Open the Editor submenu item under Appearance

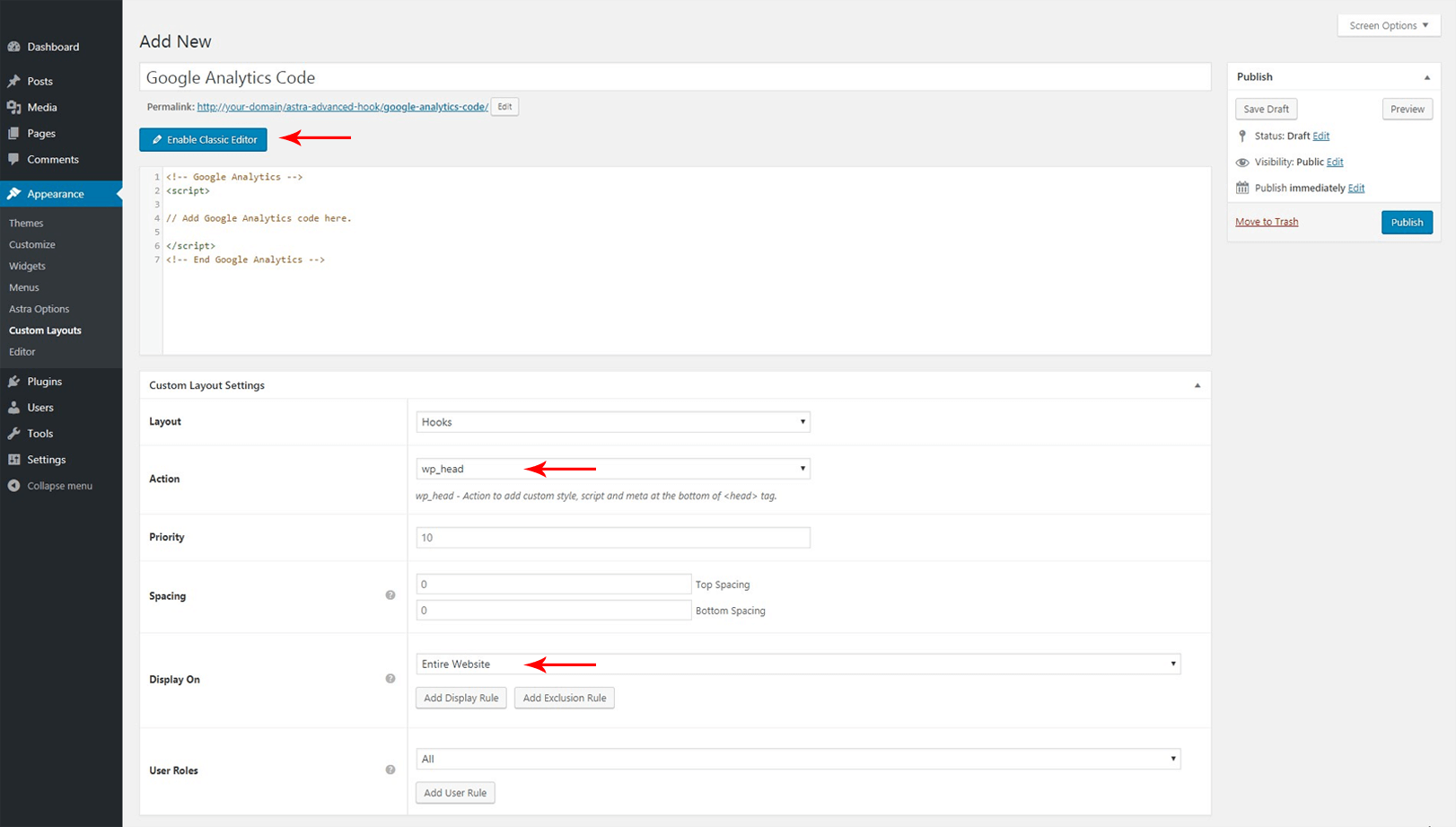(22, 352)
